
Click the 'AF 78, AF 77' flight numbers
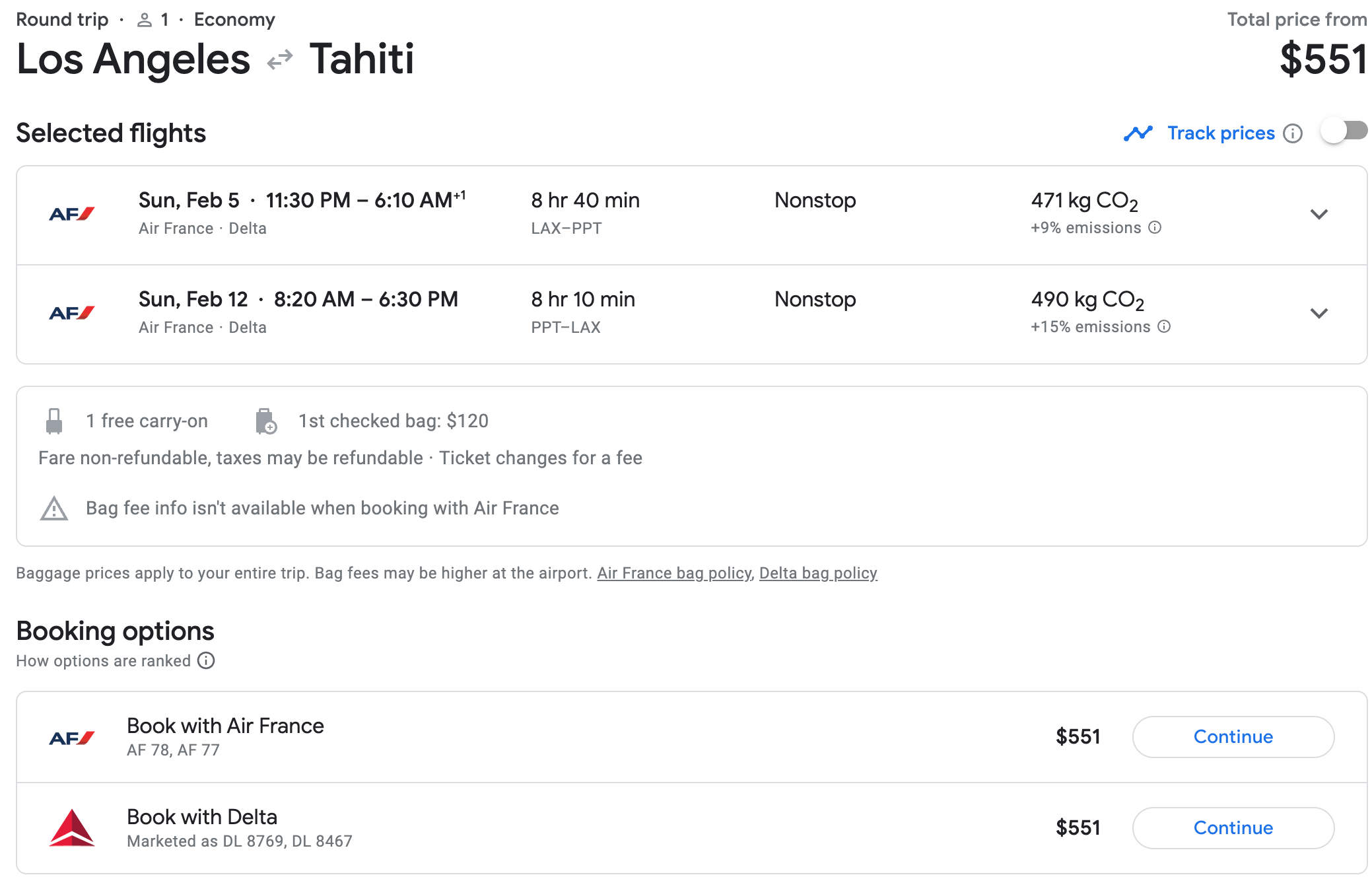[173, 750]
